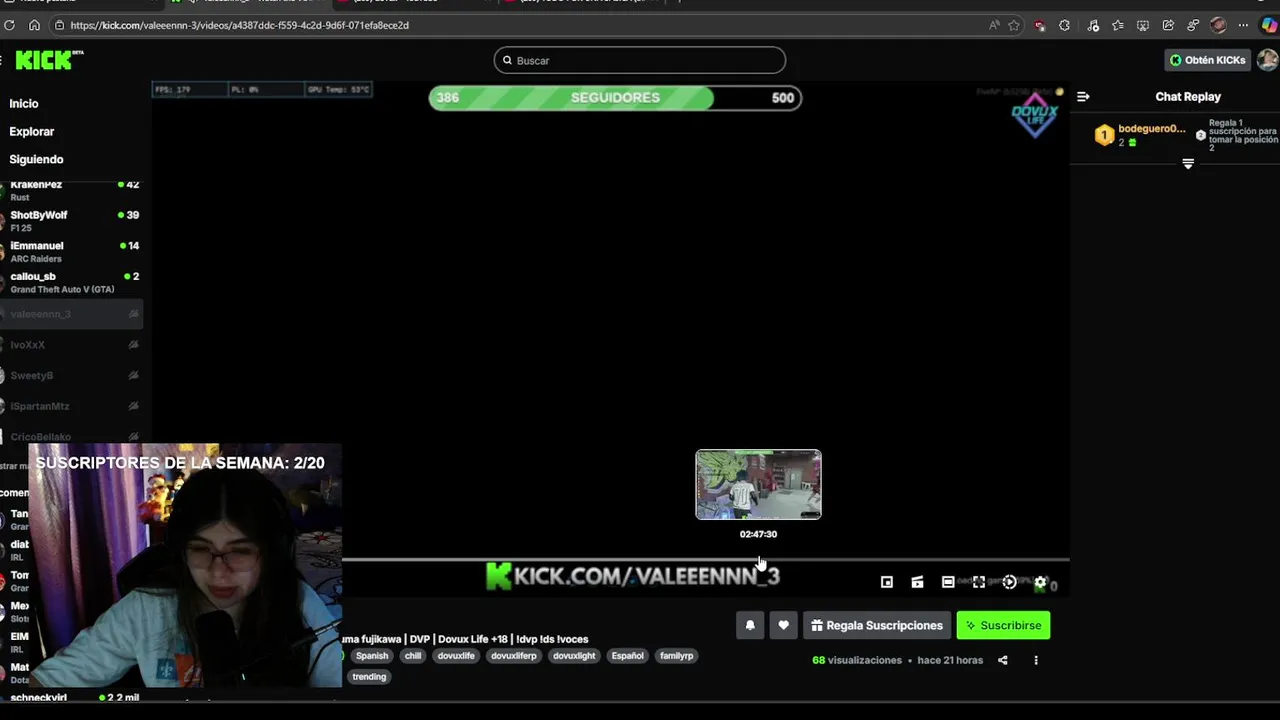Screen dimensions: 1280x720
Task: Click the video preview thumbnail at 02:47:30
Action: tap(758, 484)
